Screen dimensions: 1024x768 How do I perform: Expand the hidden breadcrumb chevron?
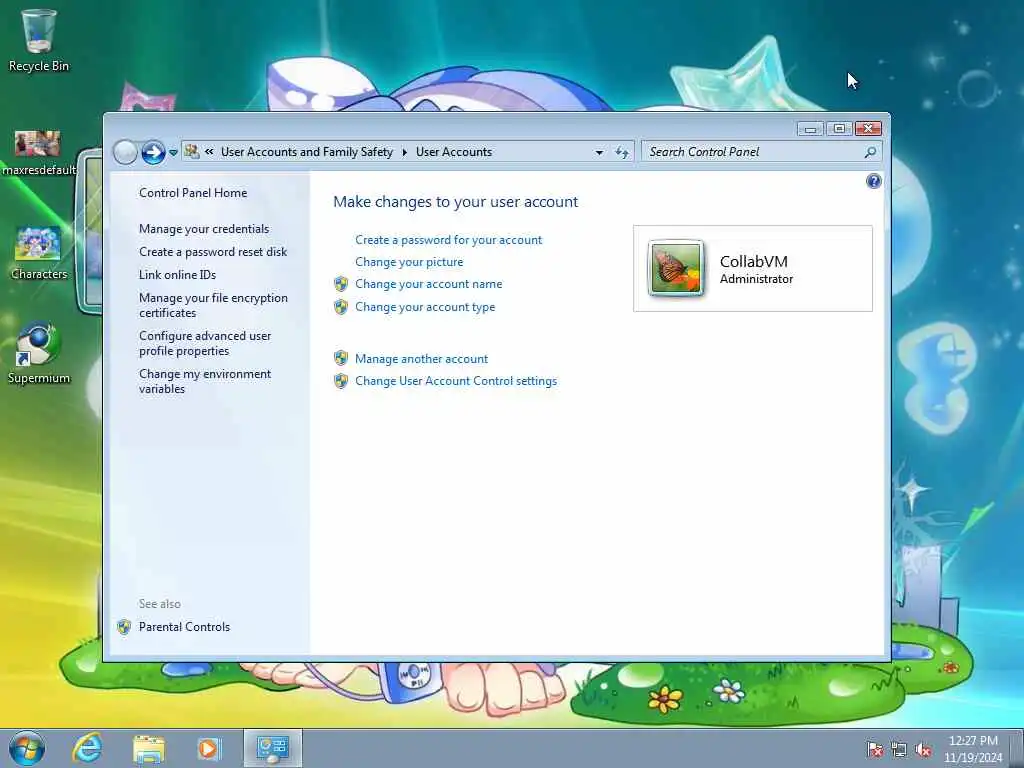click(209, 152)
